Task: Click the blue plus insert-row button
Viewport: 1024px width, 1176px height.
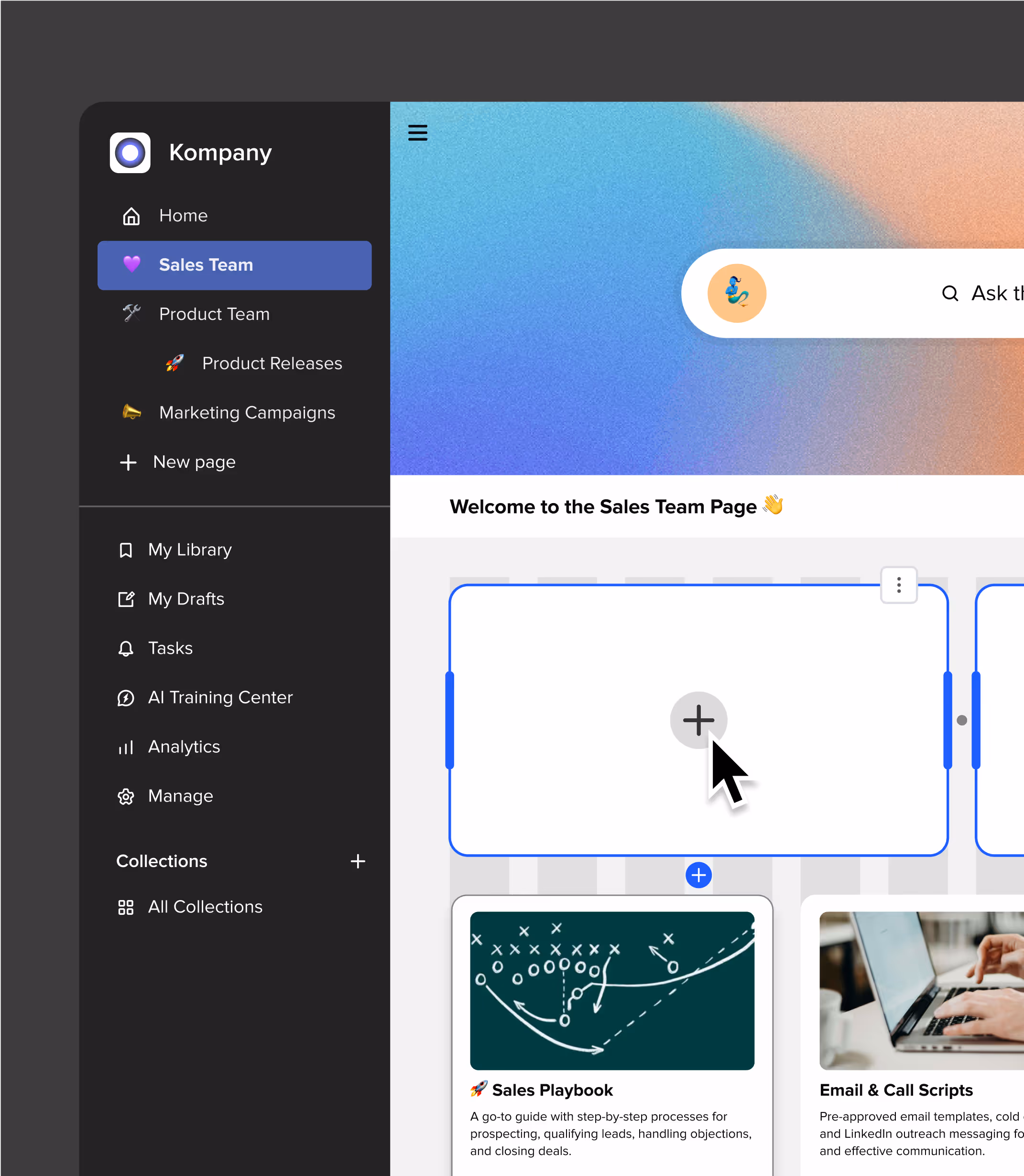Action: click(x=697, y=875)
